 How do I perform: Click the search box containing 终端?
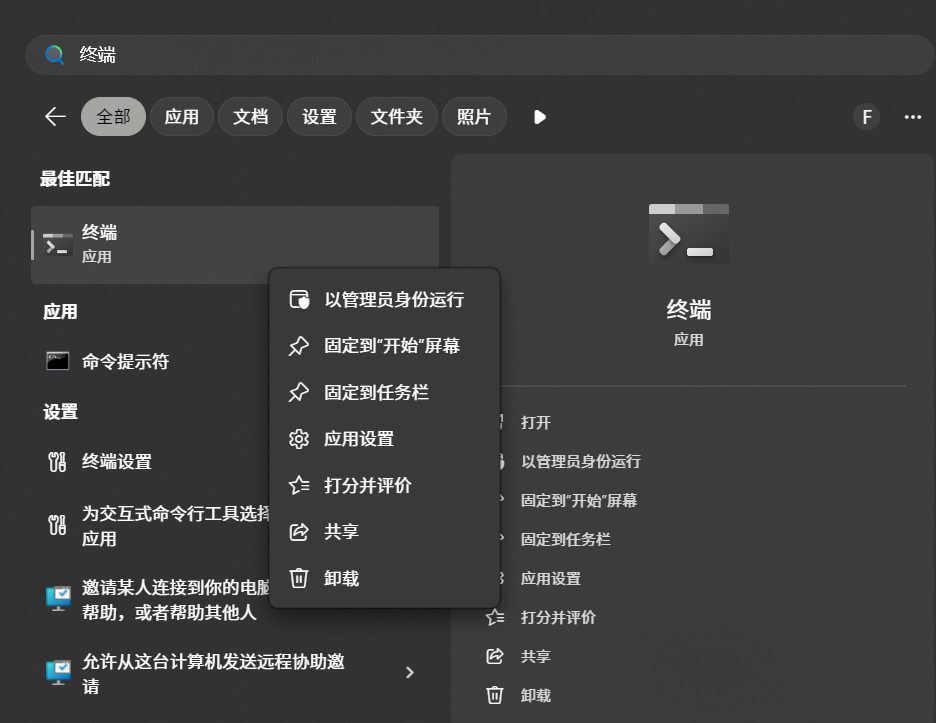point(479,55)
